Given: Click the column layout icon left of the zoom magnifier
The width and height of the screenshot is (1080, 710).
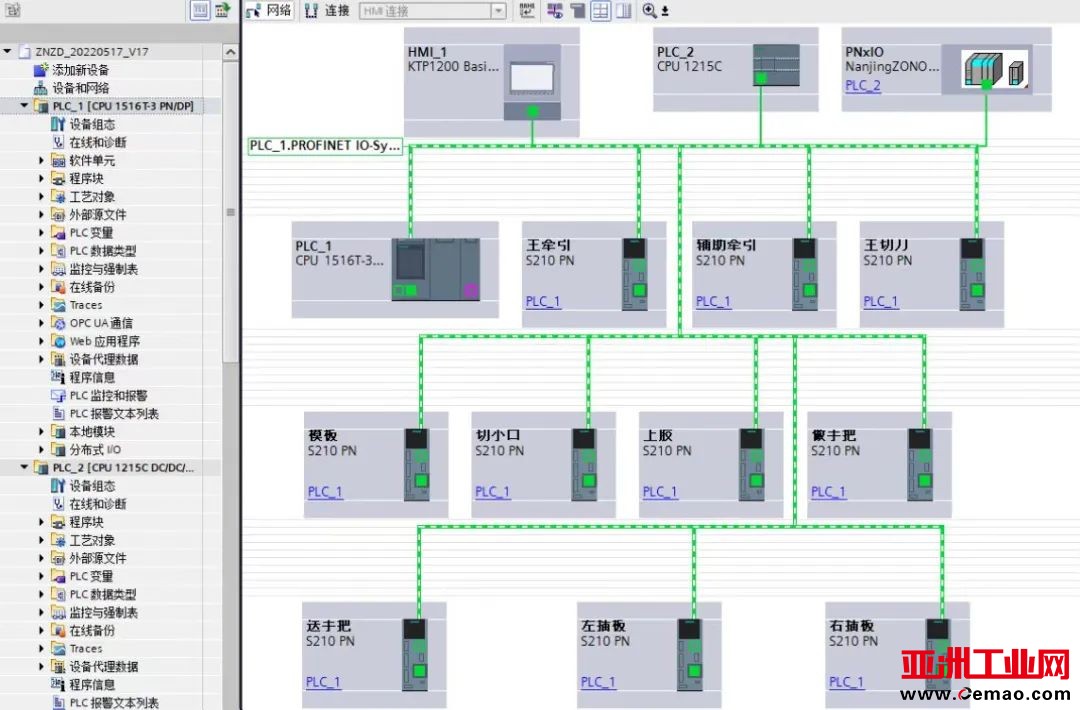Looking at the screenshot, I should pyautogui.click(x=624, y=10).
